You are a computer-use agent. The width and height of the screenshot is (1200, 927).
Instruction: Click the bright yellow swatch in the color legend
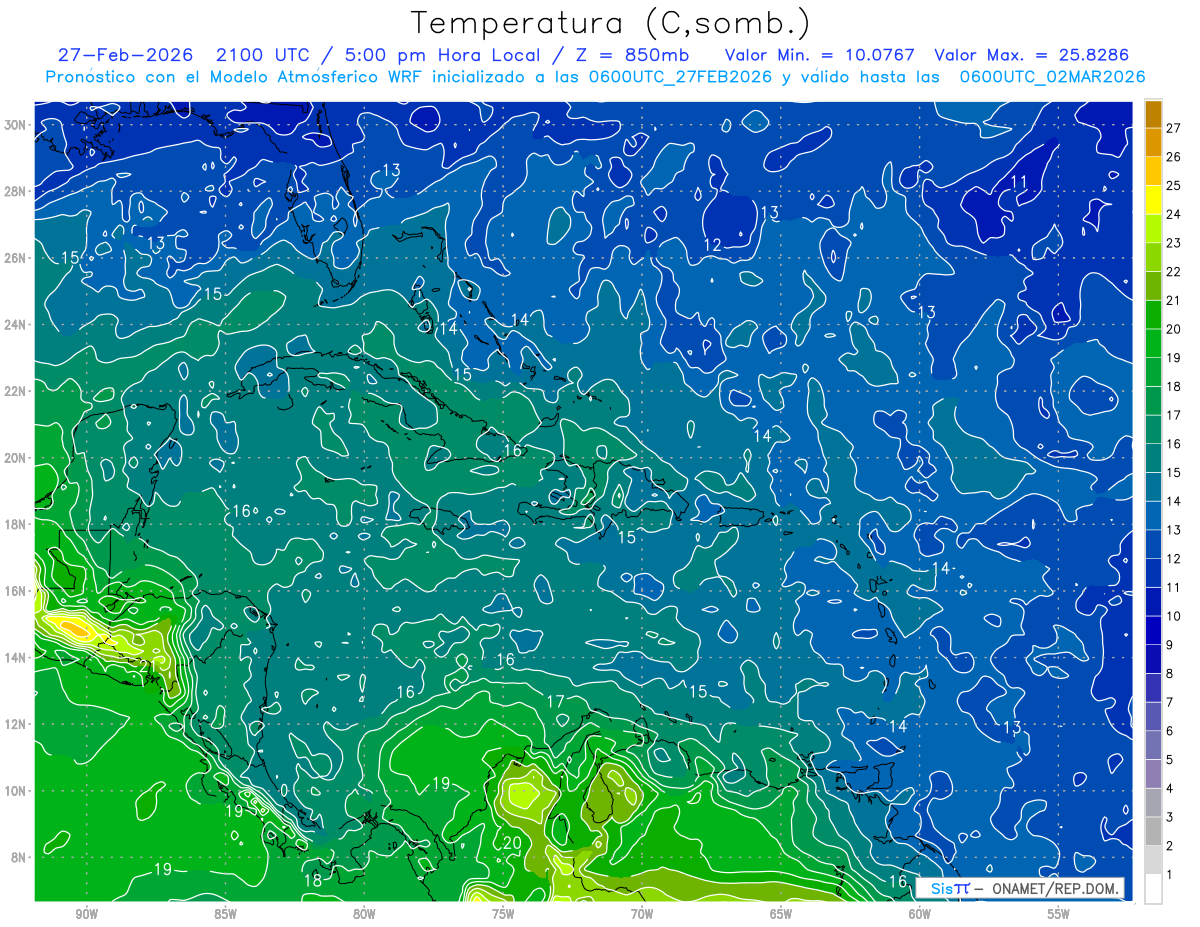[1153, 200]
